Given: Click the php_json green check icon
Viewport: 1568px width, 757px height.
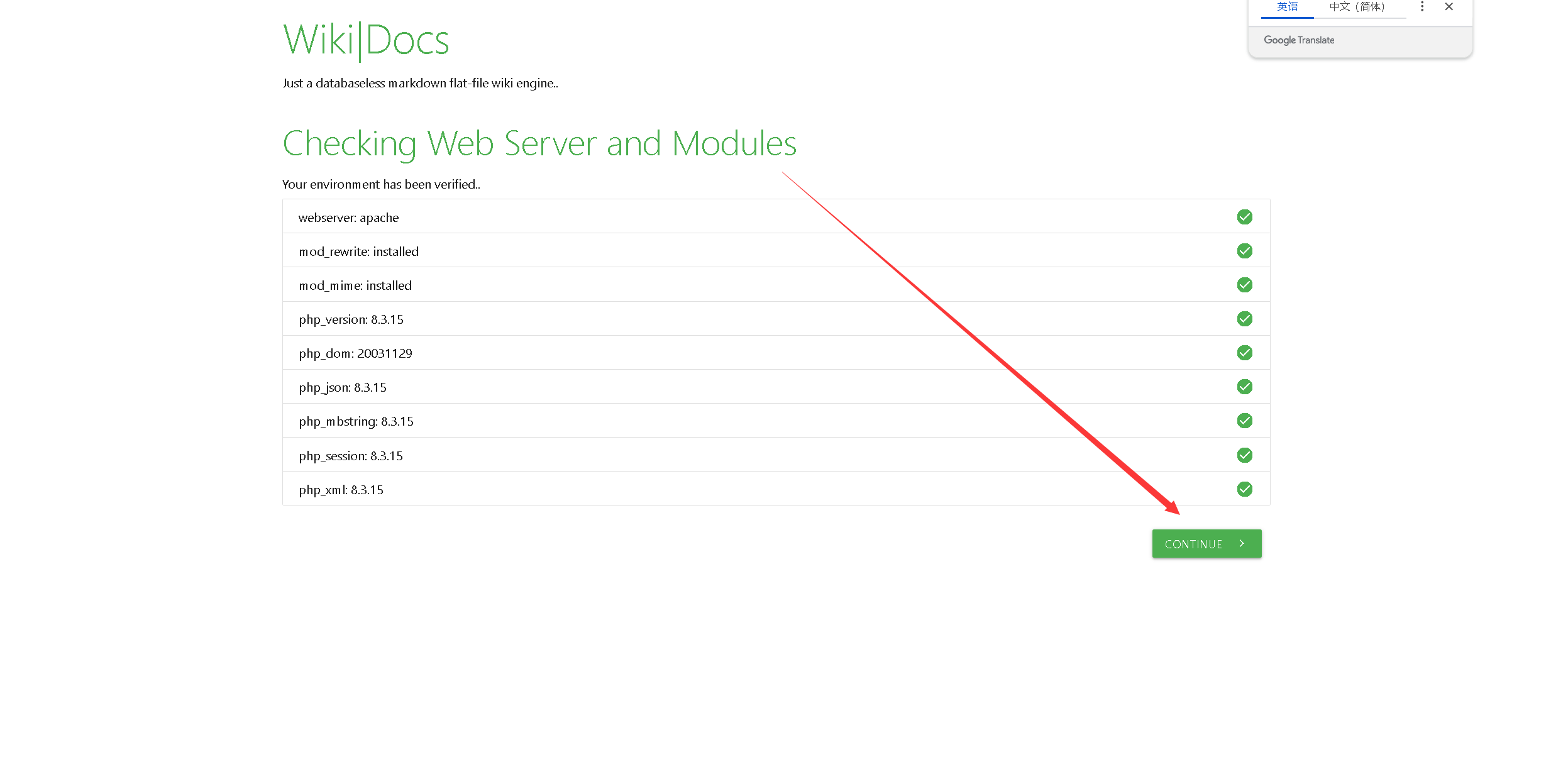Looking at the screenshot, I should 1244,387.
